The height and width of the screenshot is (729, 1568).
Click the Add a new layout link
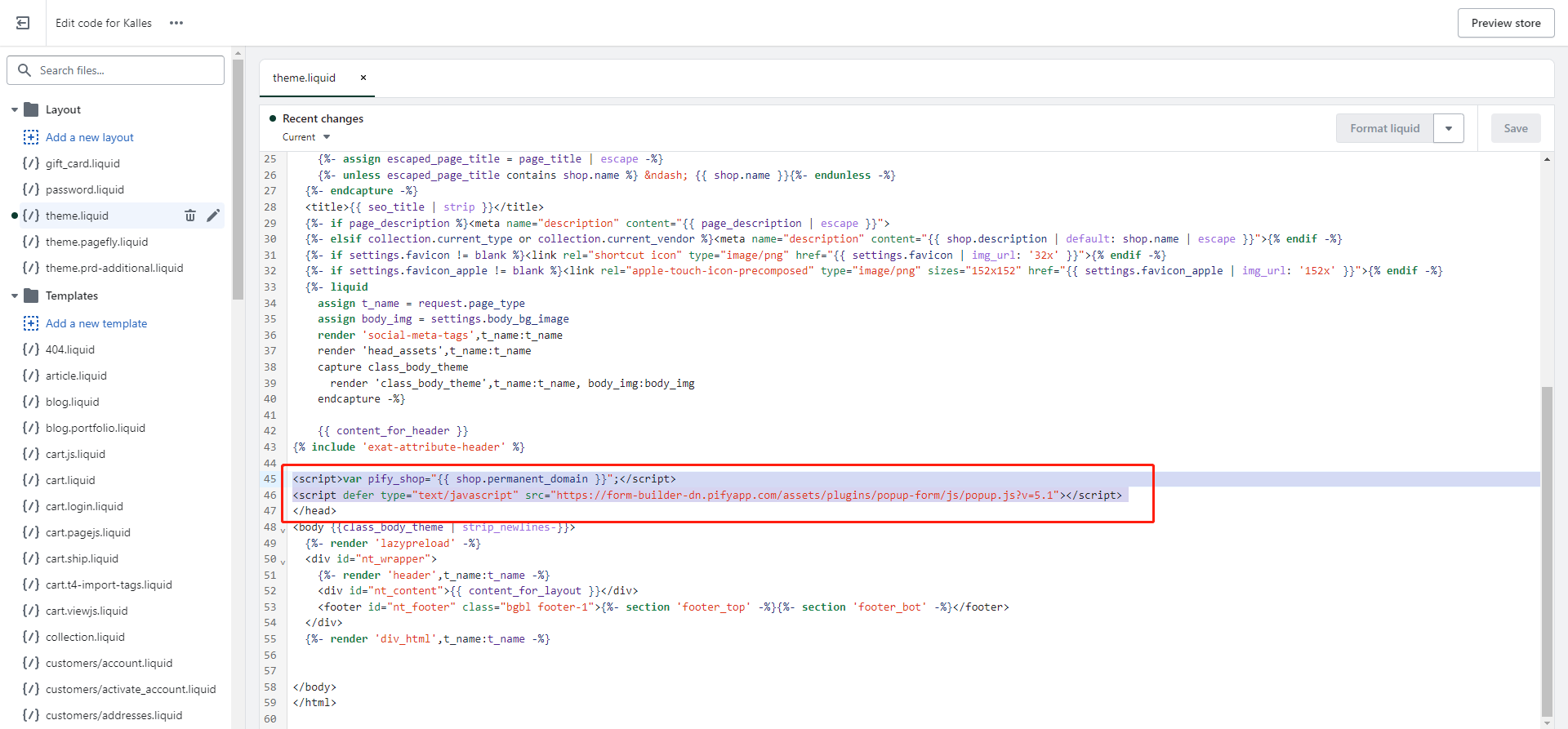click(x=90, y=137)
